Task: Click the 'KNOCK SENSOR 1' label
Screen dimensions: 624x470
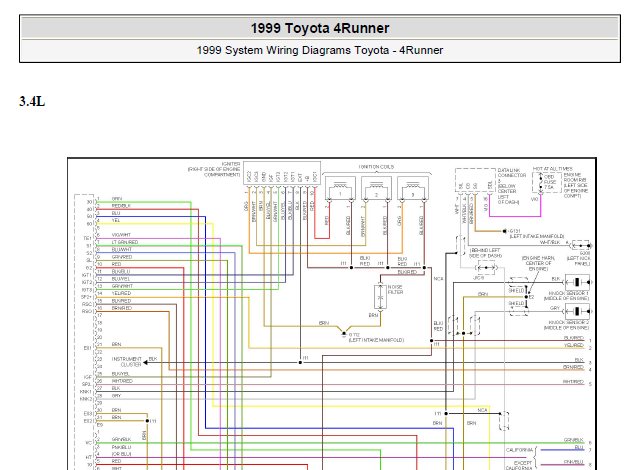Action: [568, 293]
